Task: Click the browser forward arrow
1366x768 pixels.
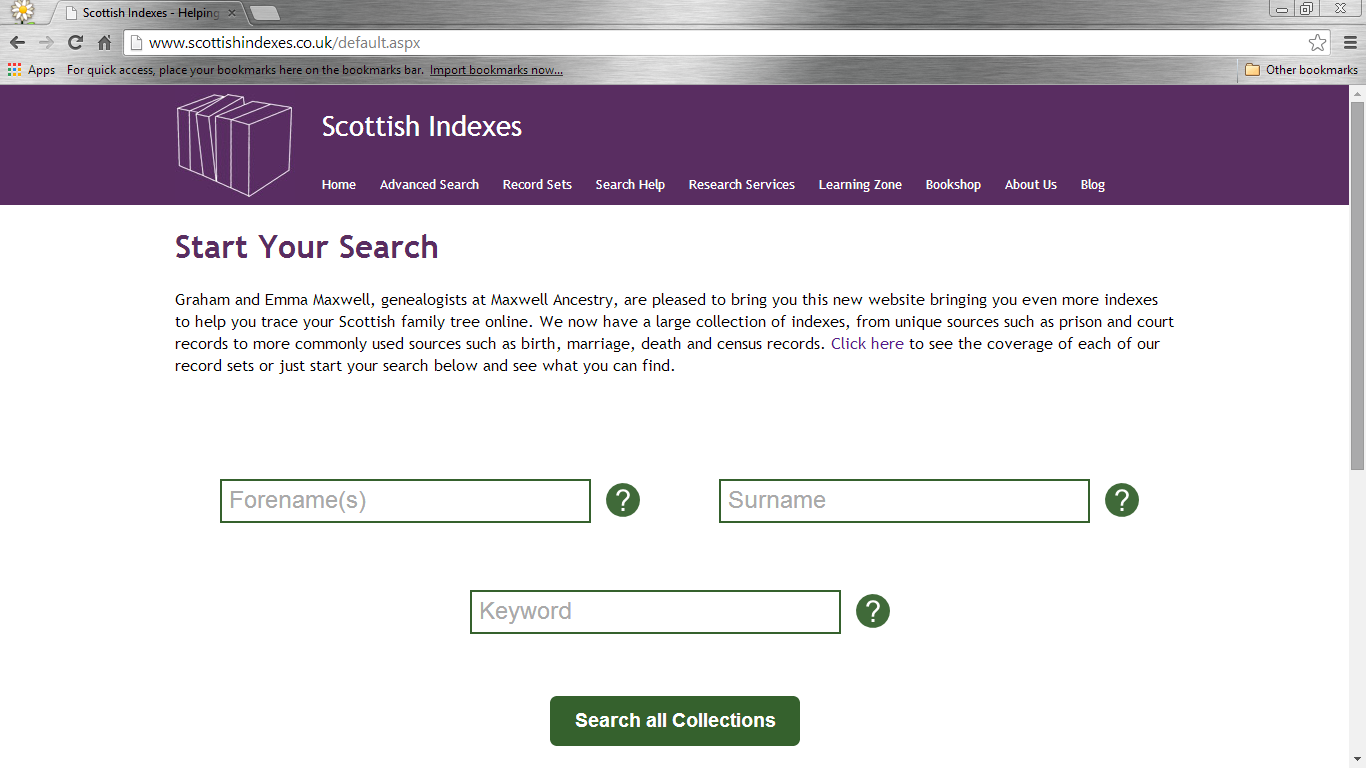Action: [46, 43]
